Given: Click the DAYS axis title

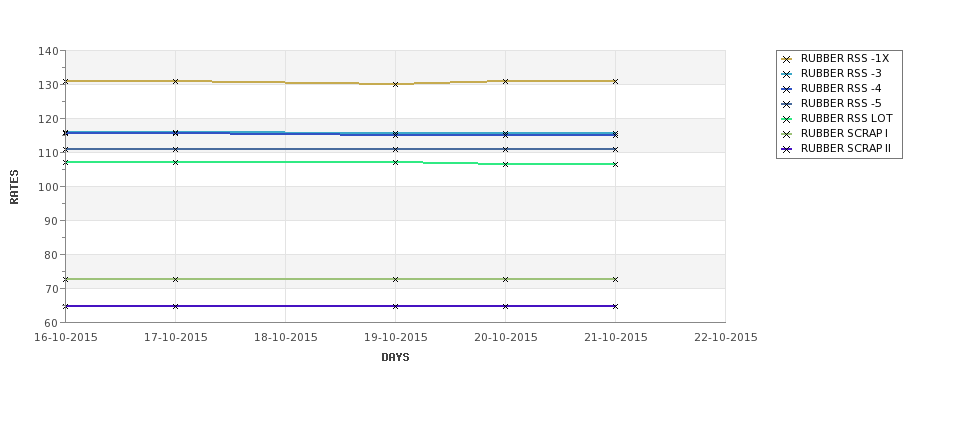Looking at the screenshot, I should (x=395, y=358).
